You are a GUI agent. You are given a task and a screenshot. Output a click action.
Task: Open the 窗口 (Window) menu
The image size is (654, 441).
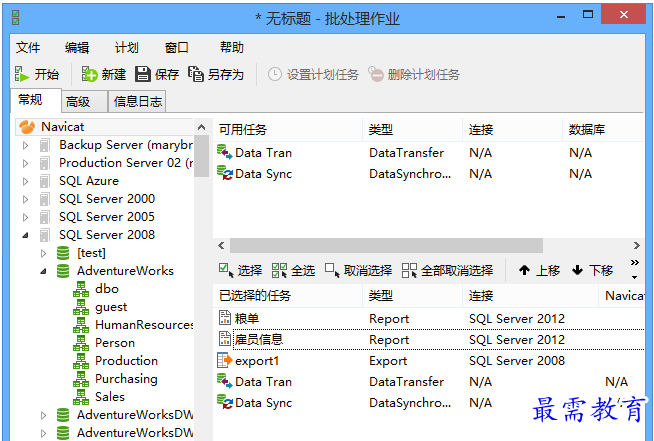176,48
